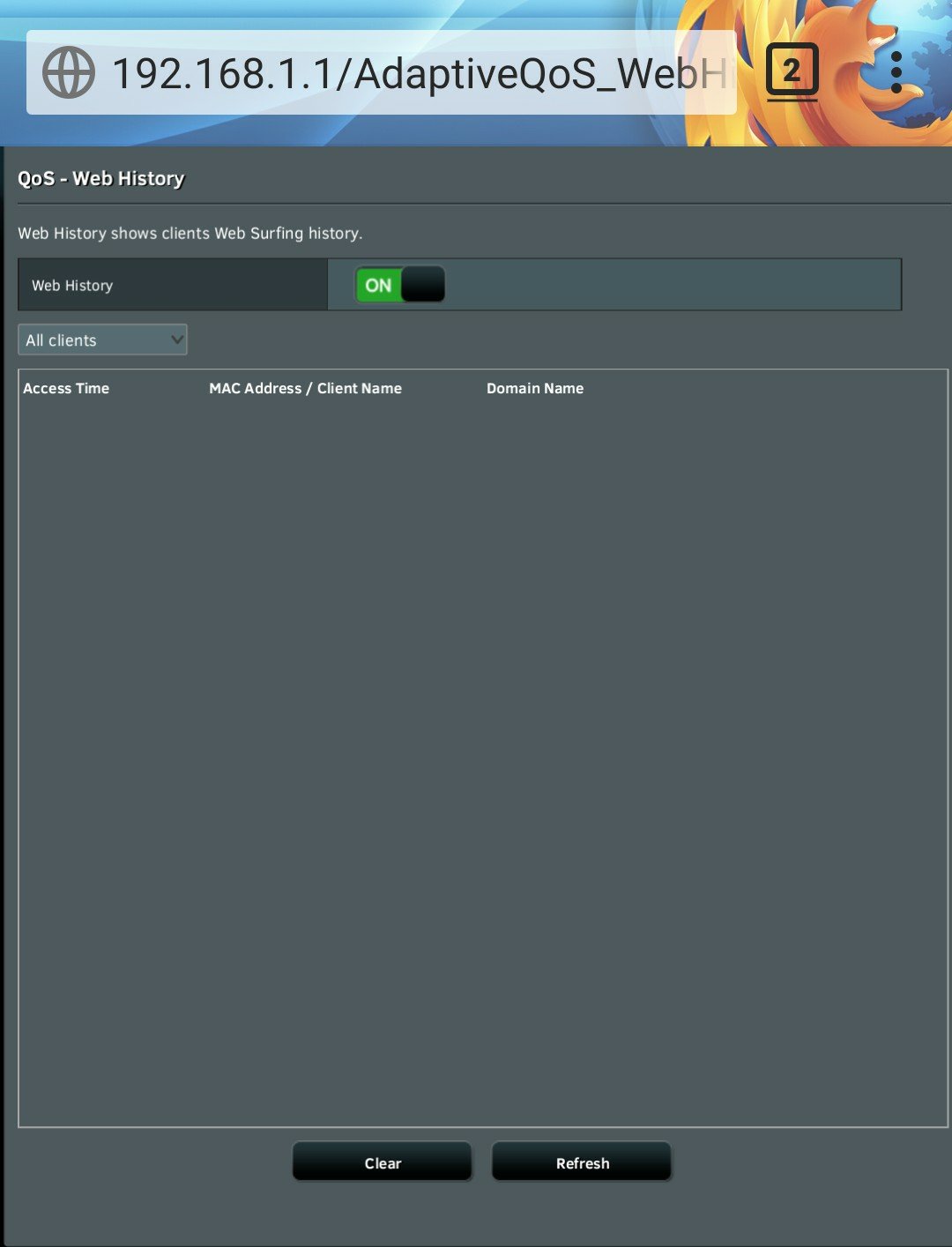Open the tabs counter showing 2

coord(792,71)
